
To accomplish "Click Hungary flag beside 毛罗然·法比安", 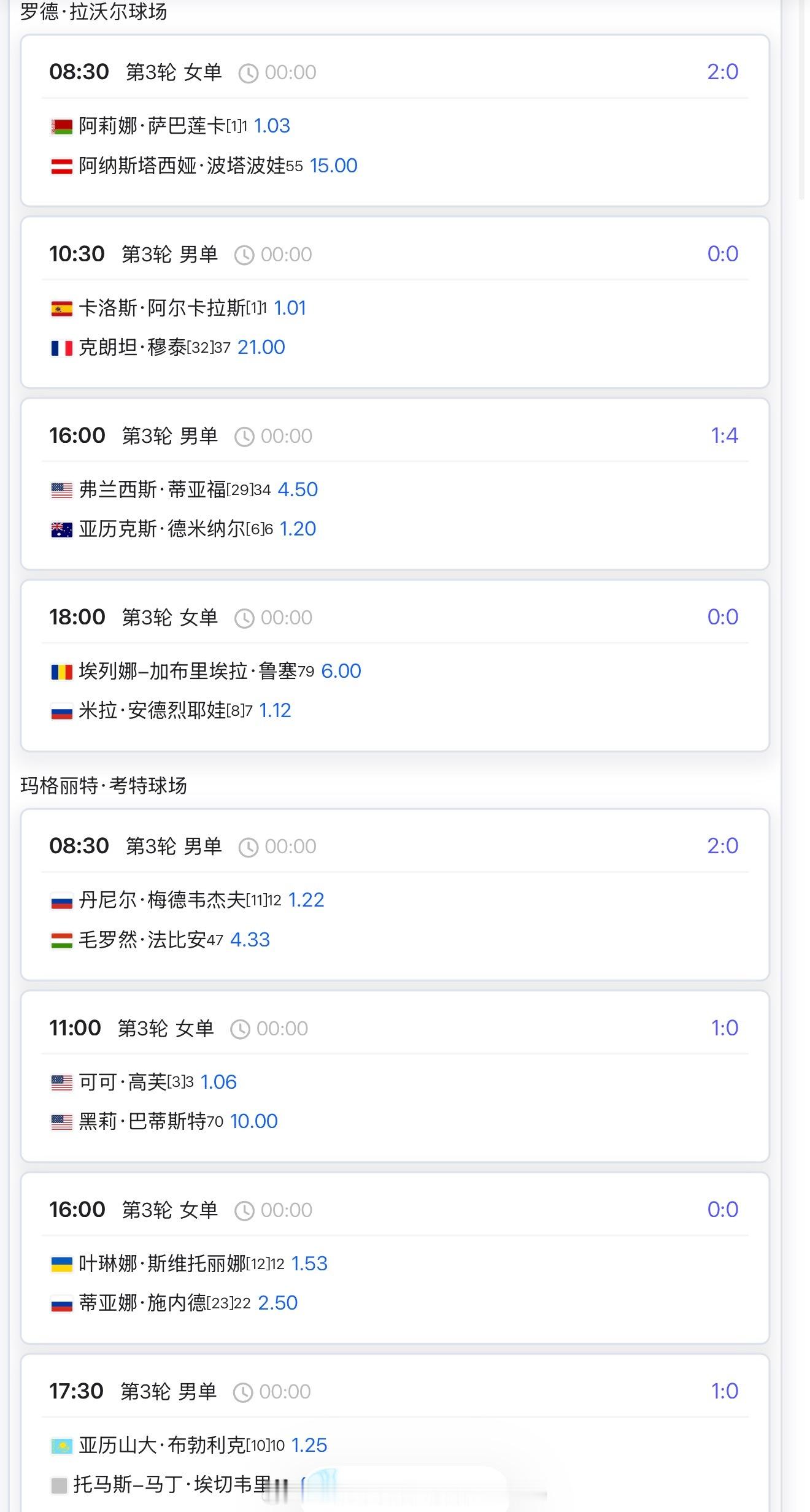I will coord(61,941).
